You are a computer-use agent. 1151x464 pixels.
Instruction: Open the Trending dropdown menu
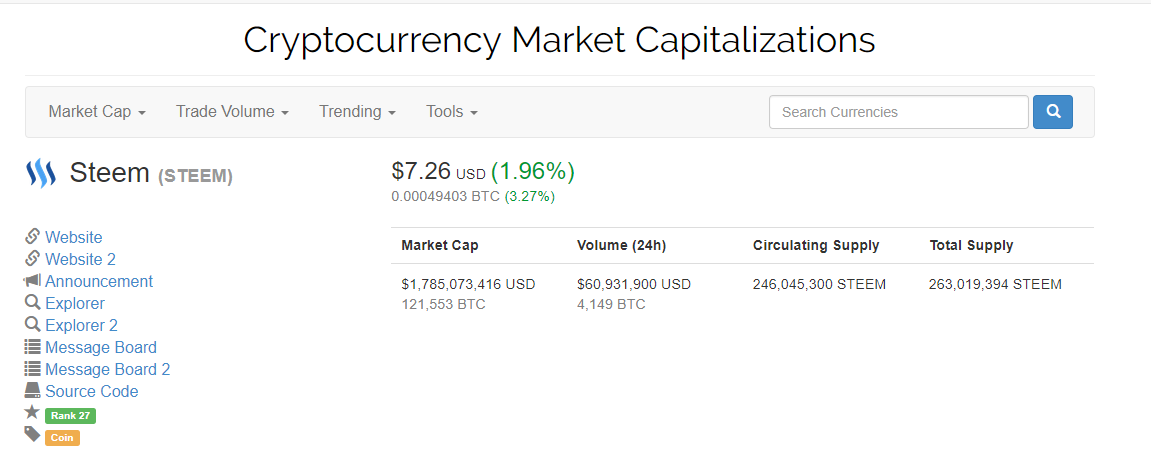point(357,112)
